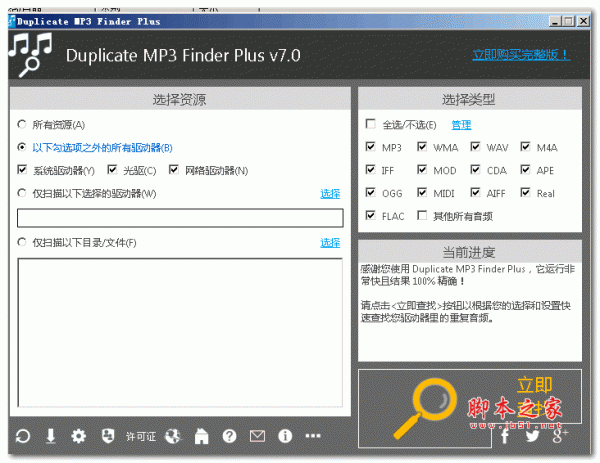Open the Facebook share icon

(505, 435)
